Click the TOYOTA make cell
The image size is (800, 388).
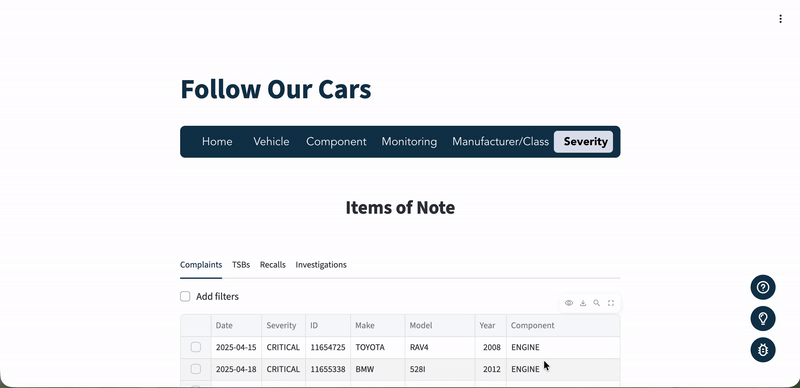378,347
